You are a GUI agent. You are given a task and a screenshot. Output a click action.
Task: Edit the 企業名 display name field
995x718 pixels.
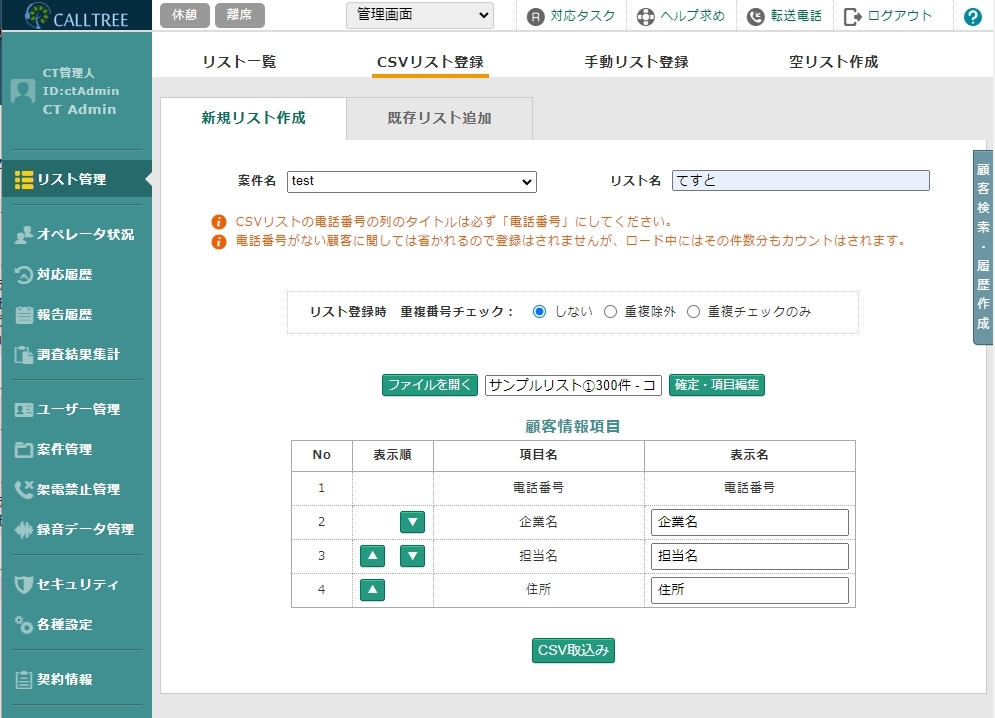[749, 522]
